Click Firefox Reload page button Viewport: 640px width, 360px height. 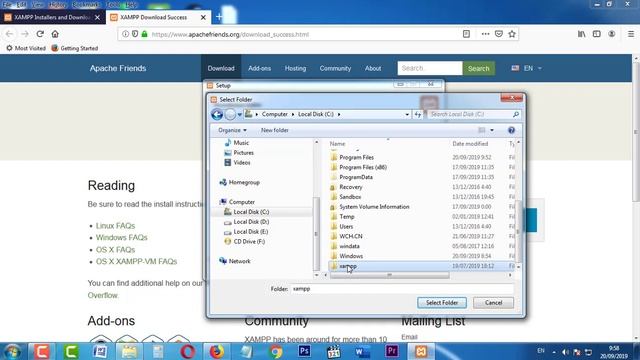click(x=40, y=34)
